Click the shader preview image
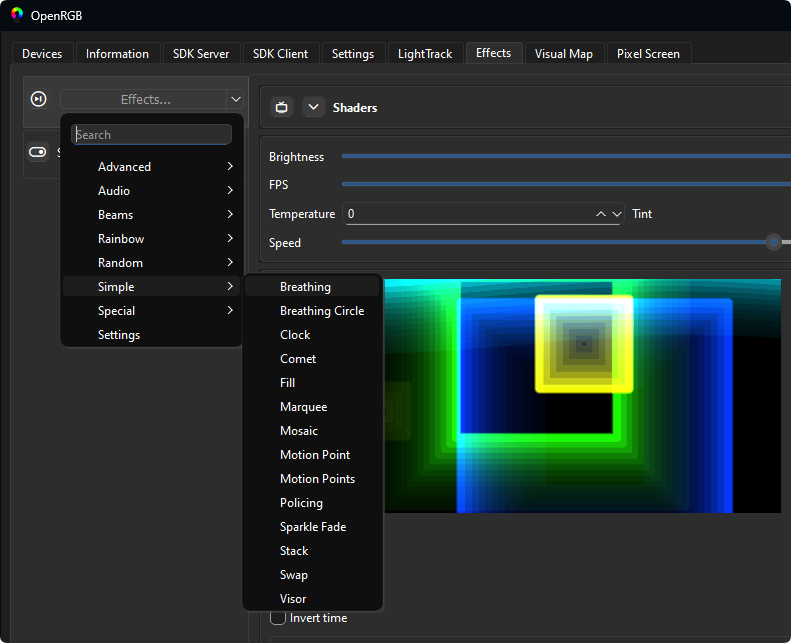Viewport: 791px width, 643px height. [x=583, y=396]
